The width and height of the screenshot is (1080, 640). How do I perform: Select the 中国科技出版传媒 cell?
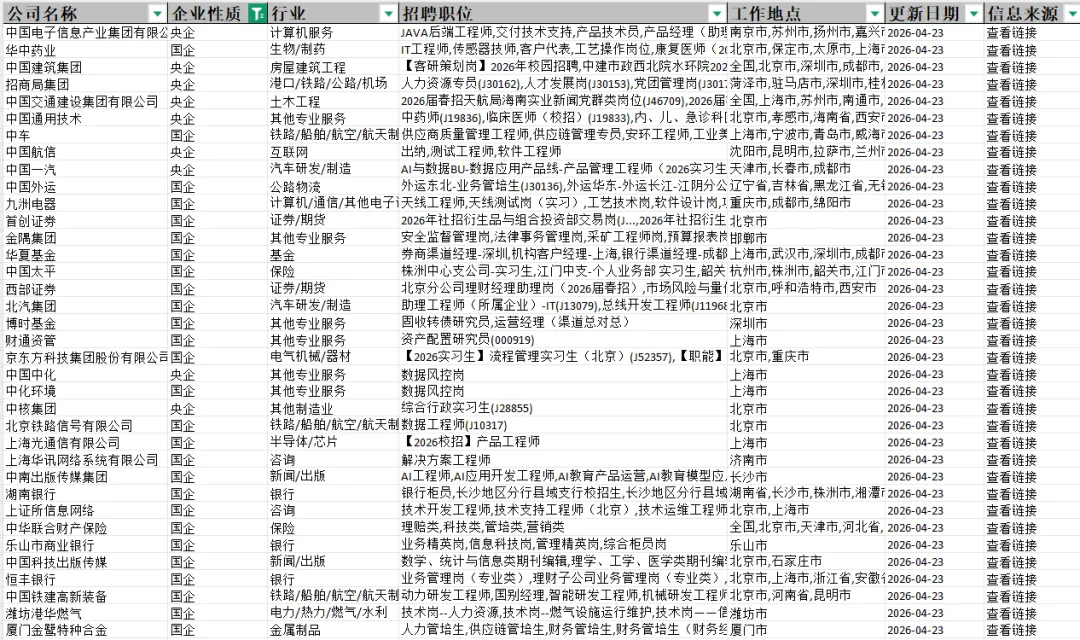pos(85,561)
